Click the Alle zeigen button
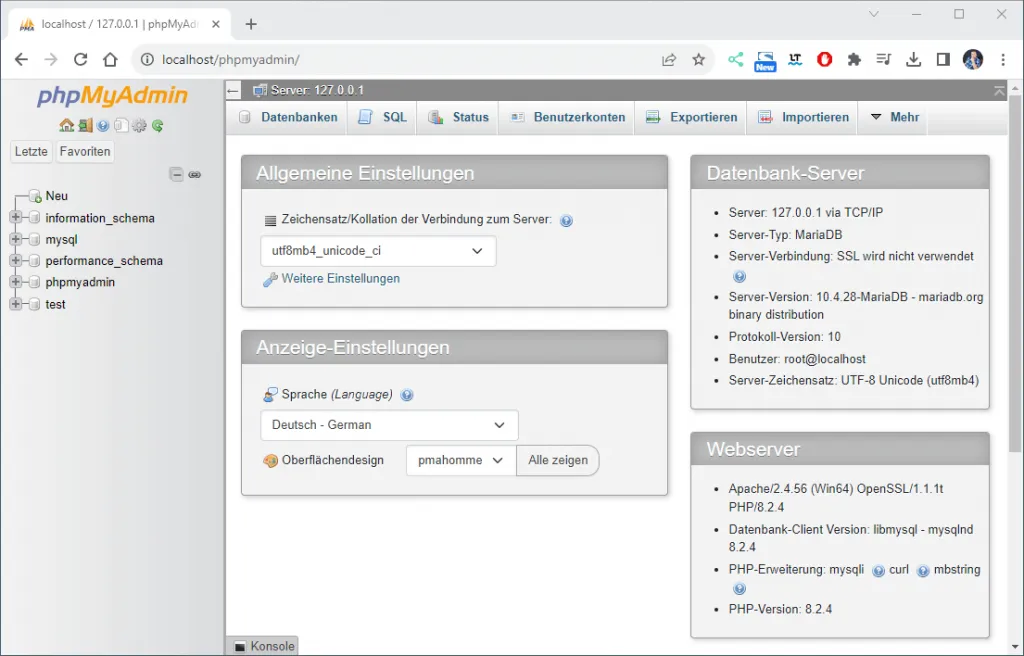This screenshot has width=1024, height=656. [x=557, y=460]
